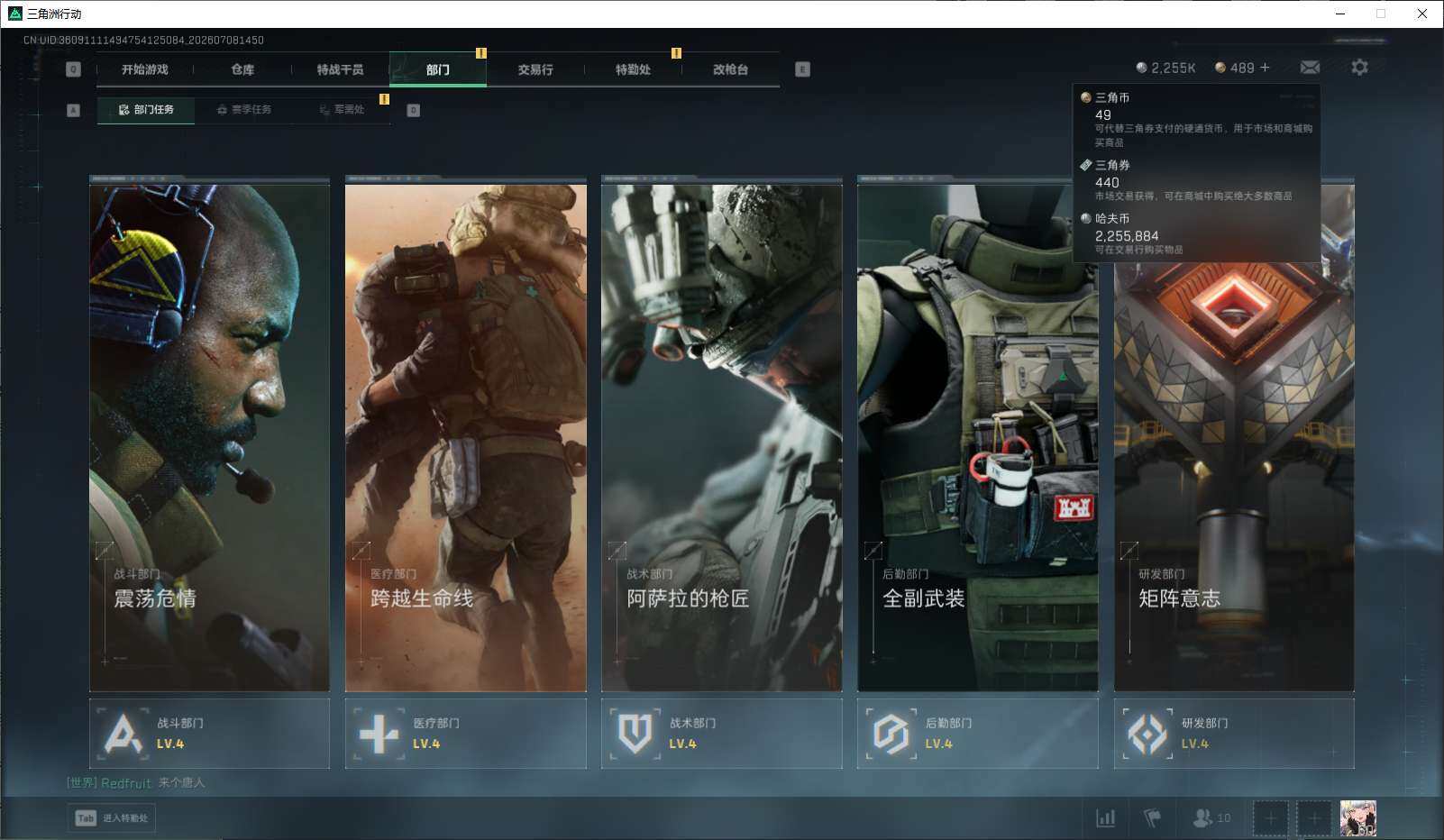The image size is (1444, 840).
Task: Switch to the 仓库 tab
Action: click(x=242, y=69)
